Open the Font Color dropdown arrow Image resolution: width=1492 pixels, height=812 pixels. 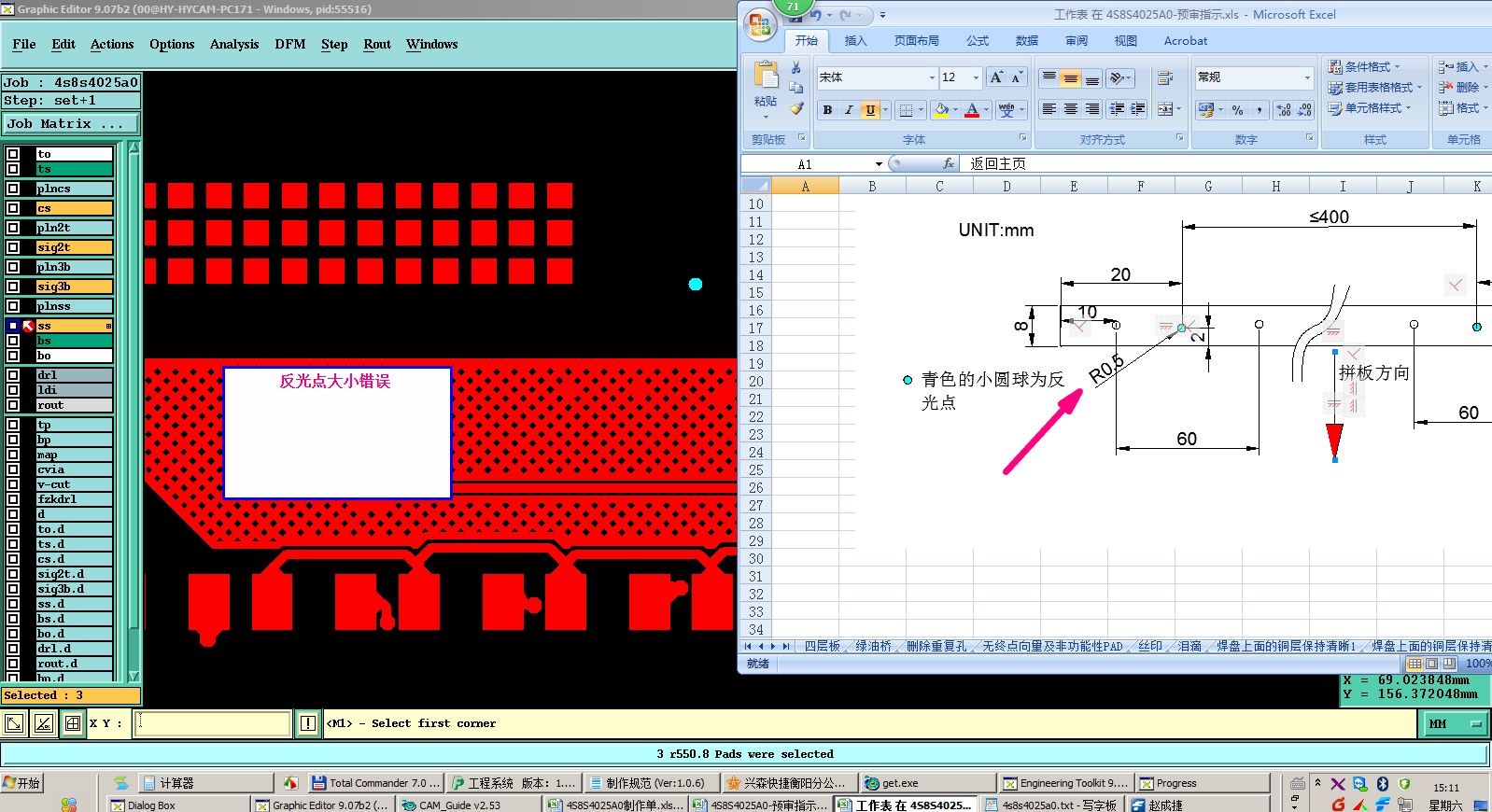click(987, 110)
